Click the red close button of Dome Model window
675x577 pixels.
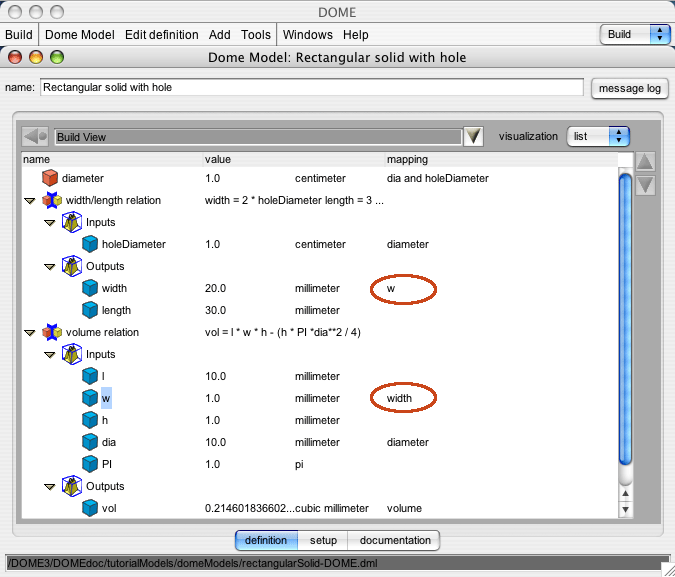click(x=15, y=57)
